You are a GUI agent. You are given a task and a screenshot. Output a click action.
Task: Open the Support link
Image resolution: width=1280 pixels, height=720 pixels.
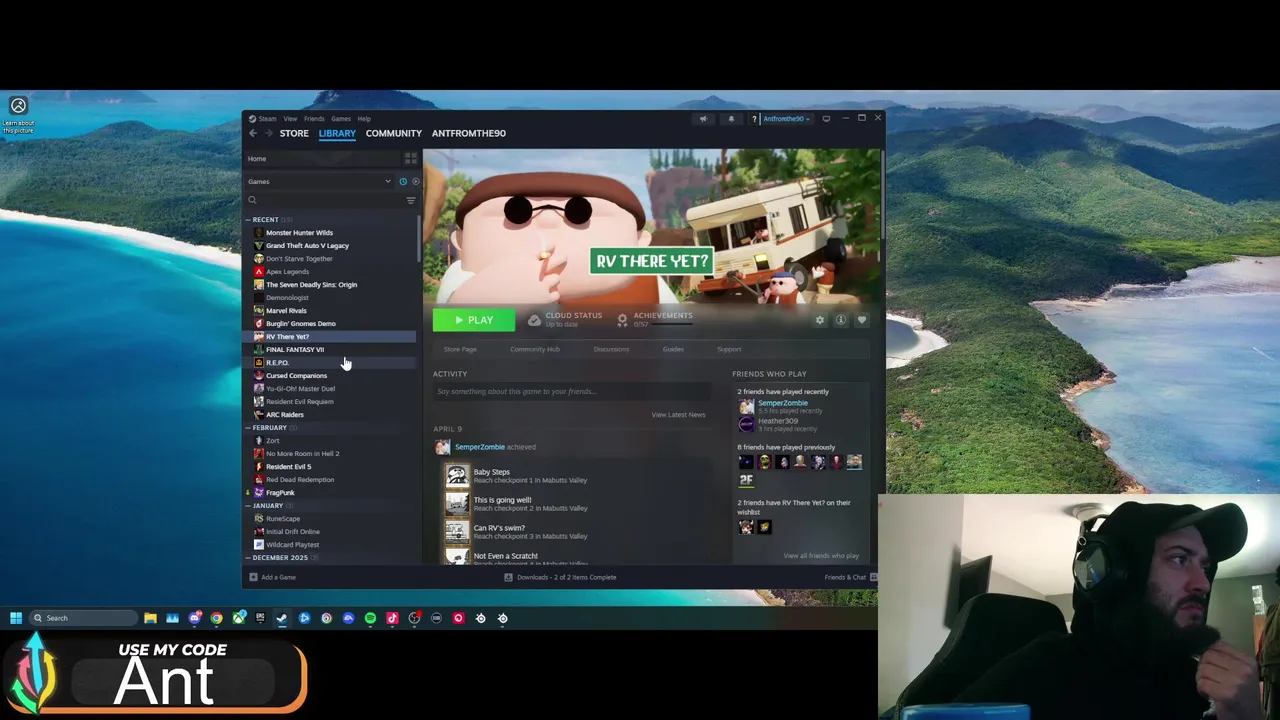pos(729,349)
